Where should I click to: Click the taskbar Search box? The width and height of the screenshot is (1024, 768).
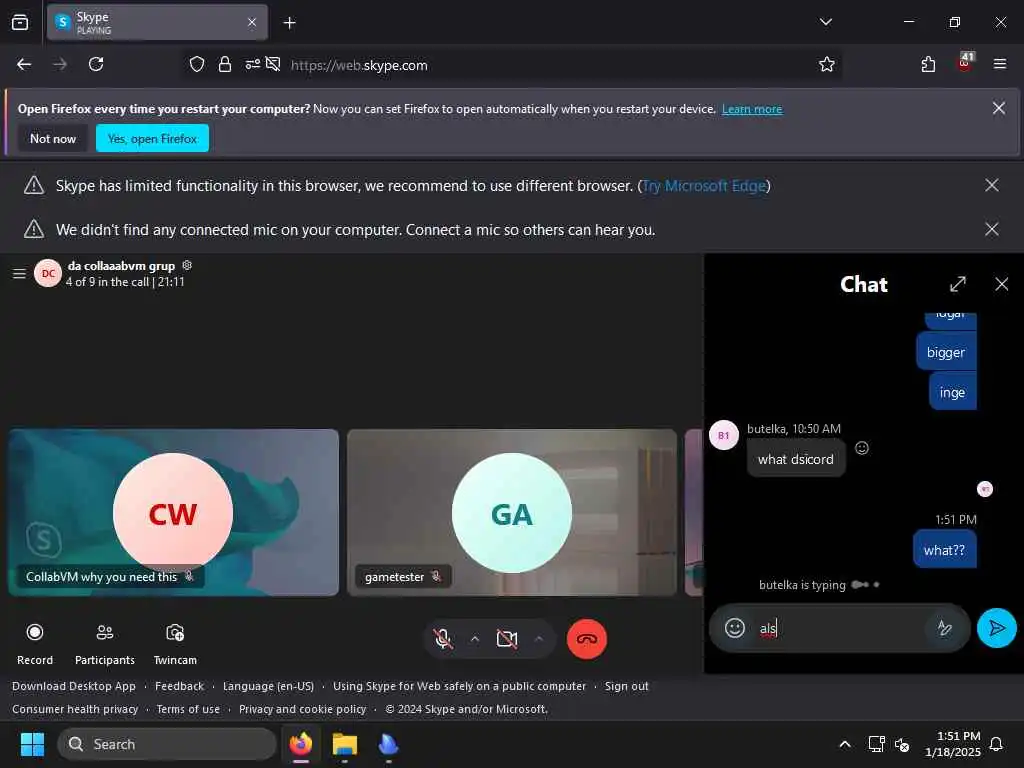coord(167,744)
